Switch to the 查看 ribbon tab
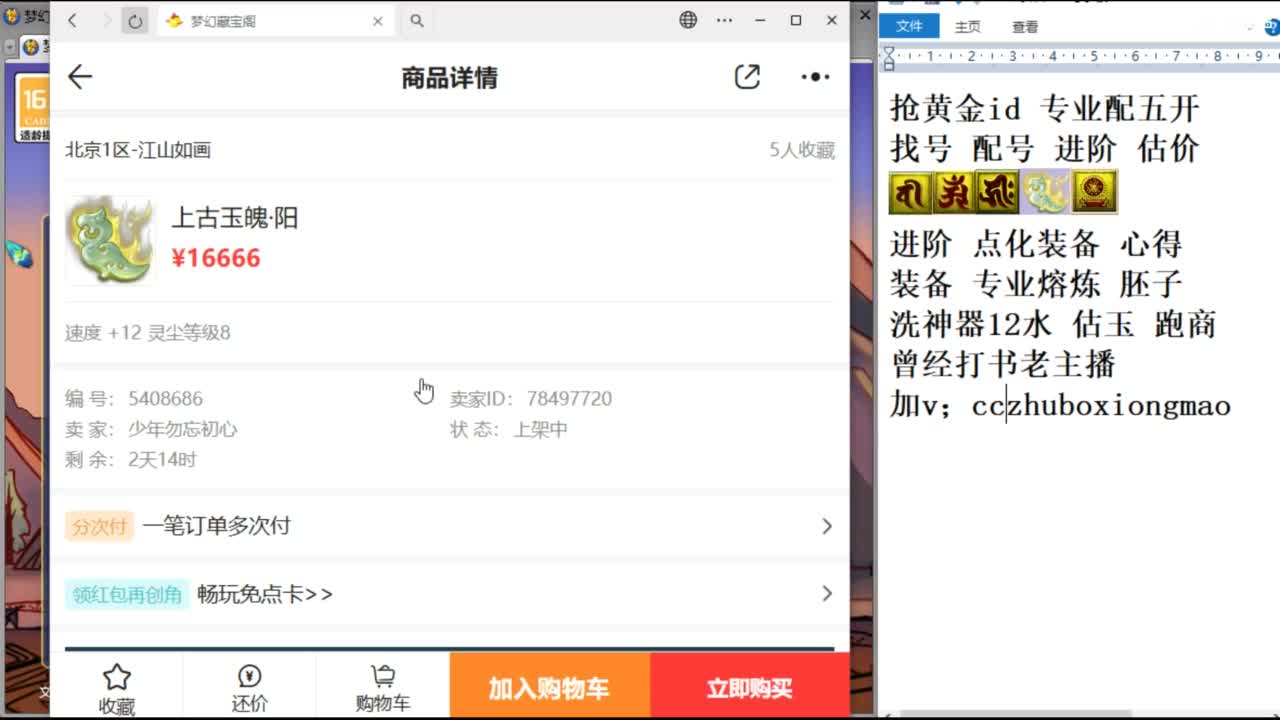This screenshot has width=1280, height=720. point(1025,27)
